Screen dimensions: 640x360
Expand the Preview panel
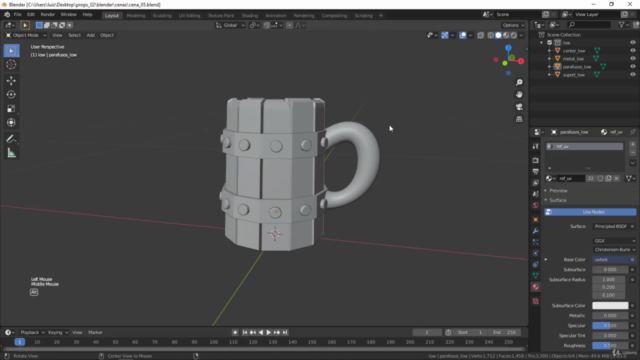(558, 191)
